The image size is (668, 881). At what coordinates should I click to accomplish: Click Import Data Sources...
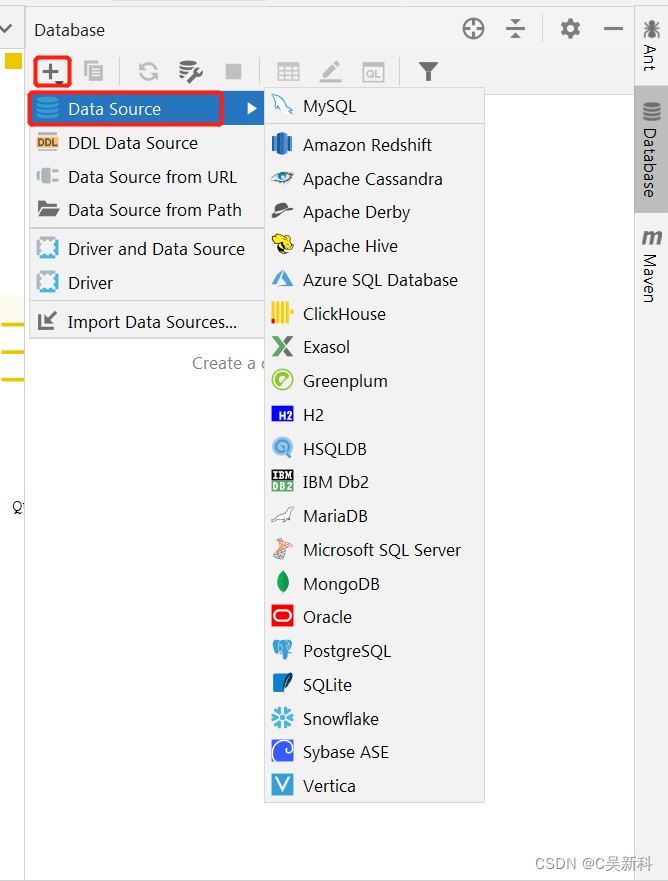click(147, 322)
